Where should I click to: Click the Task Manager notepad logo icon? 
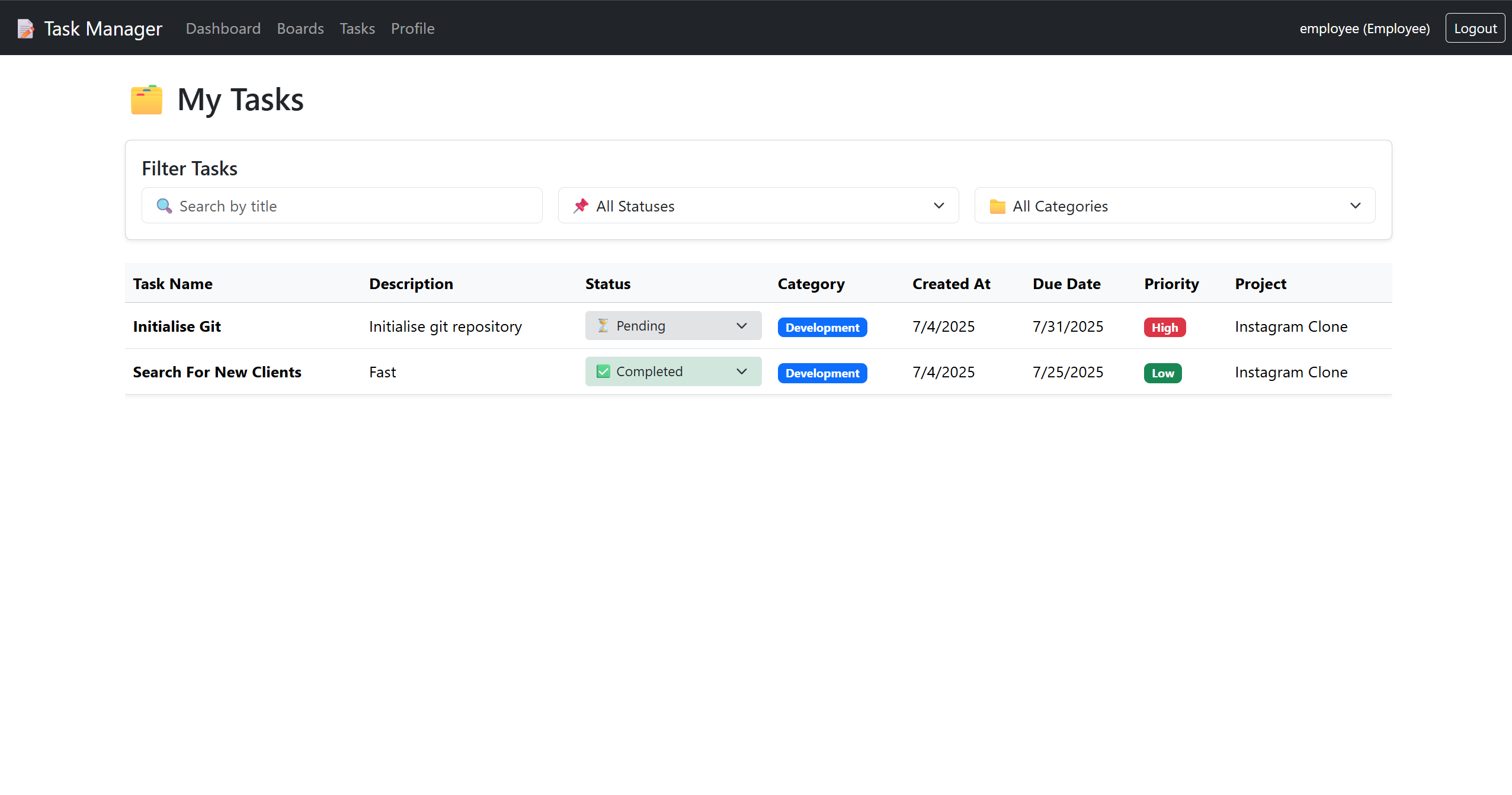click(x=25, y=28)
